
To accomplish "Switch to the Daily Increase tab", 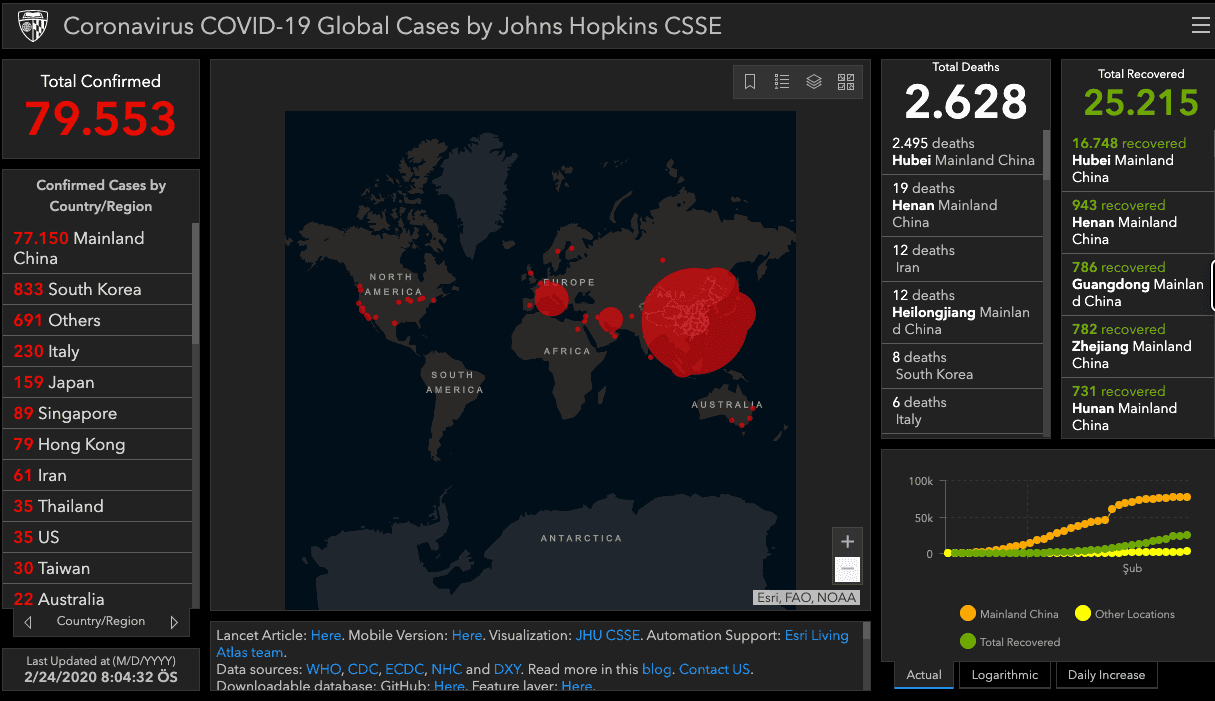I will coord(1106,675).
